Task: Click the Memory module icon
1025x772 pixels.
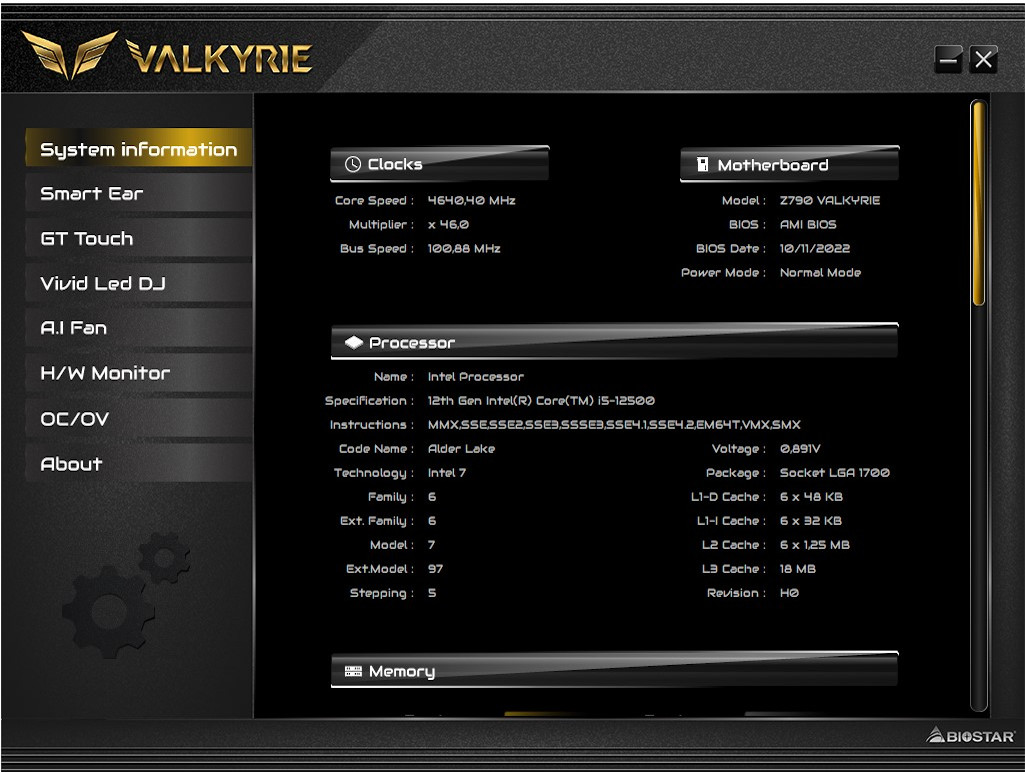Action: click(x=353, y=672)
